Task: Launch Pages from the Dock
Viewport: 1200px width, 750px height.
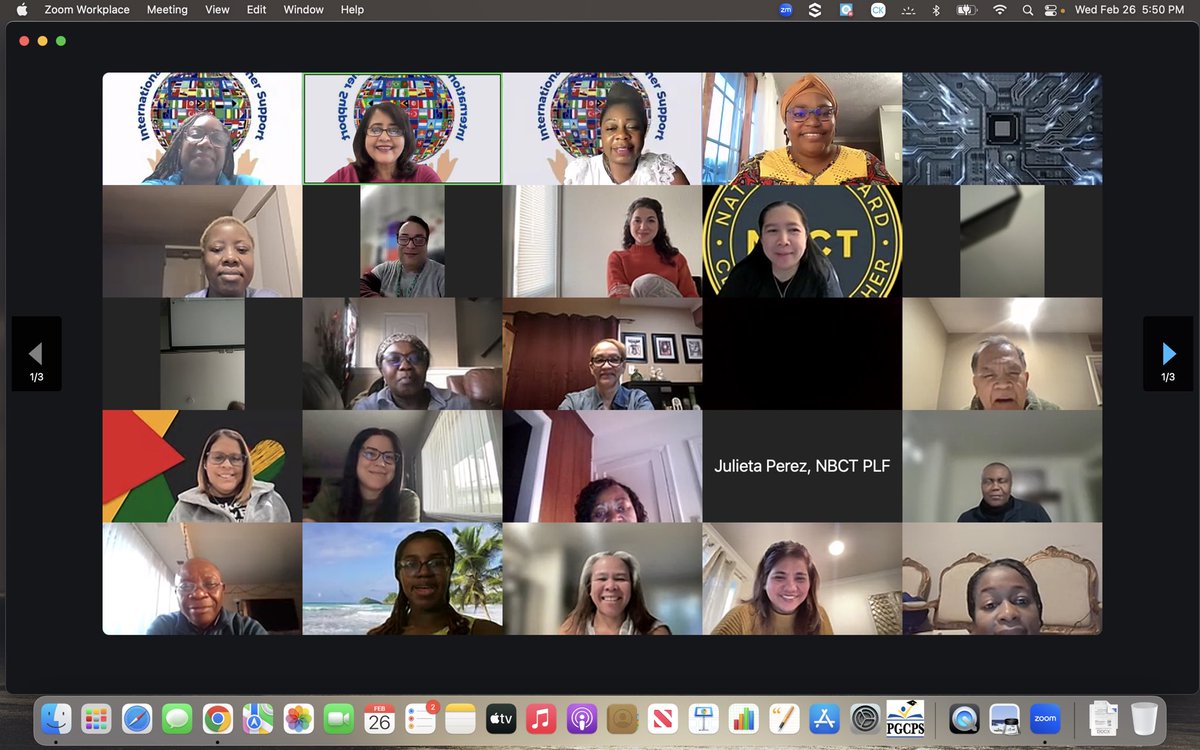Action: [x=784, y=718]
